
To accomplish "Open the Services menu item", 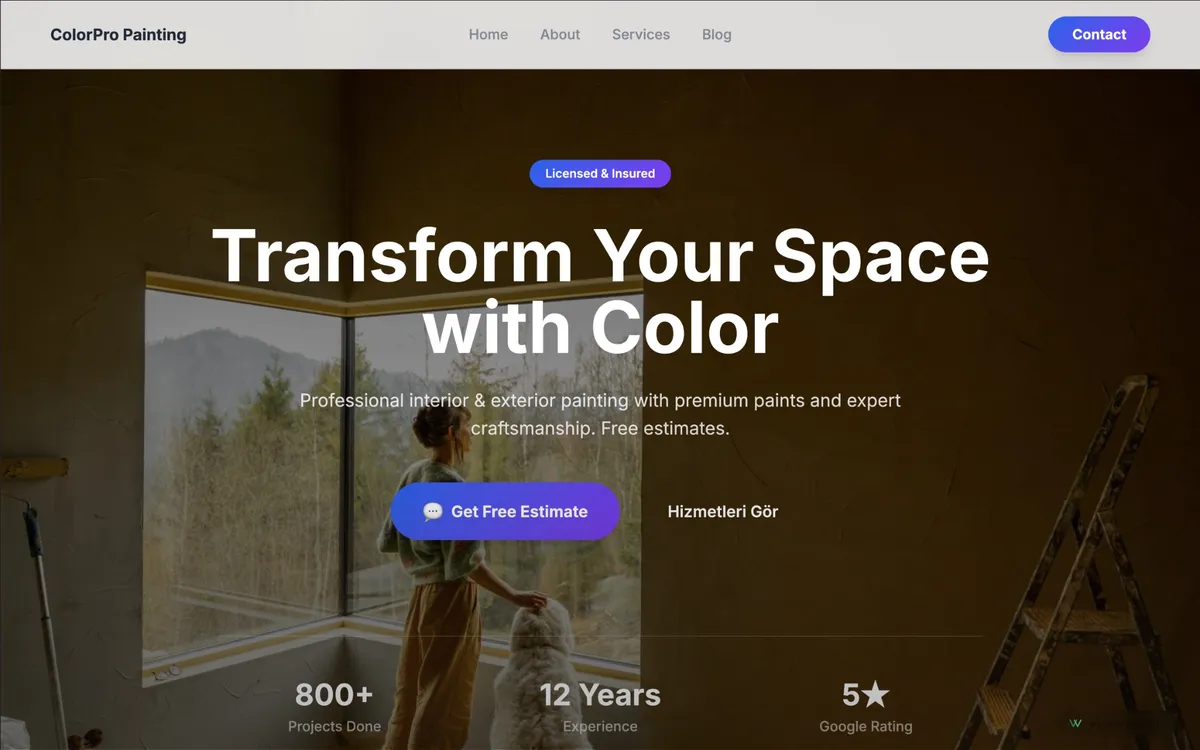I will pyautogui.click(x=641, y=34).
